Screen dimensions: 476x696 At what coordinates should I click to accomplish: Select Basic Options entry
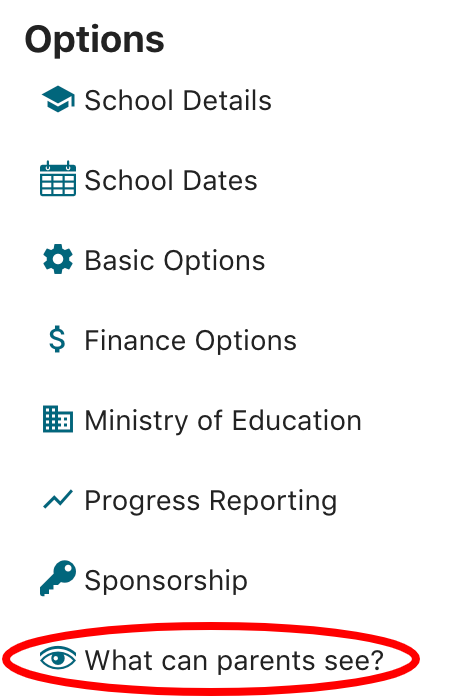pos(154,260)
